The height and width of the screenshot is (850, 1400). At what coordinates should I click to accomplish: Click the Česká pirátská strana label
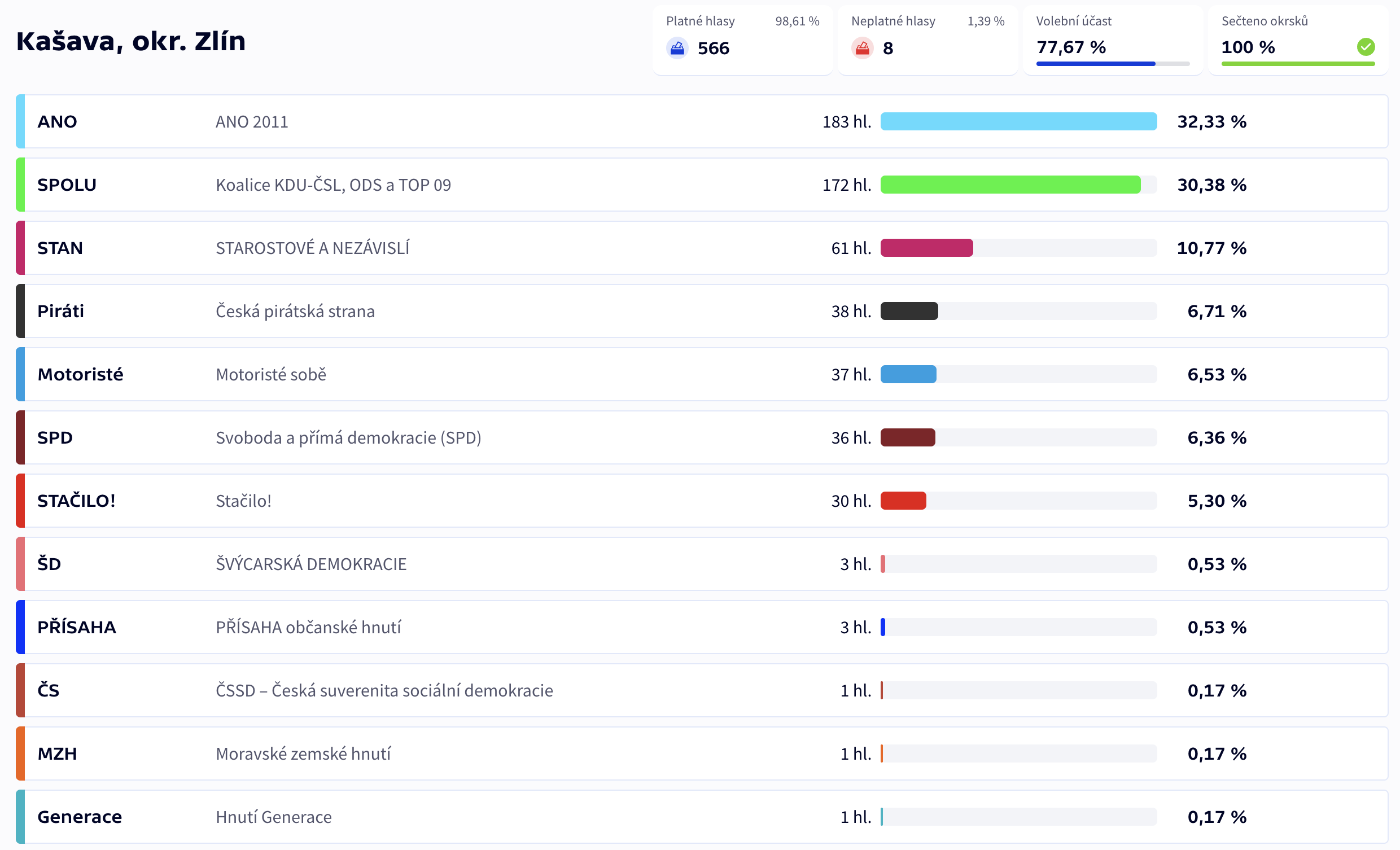point(295,311)
